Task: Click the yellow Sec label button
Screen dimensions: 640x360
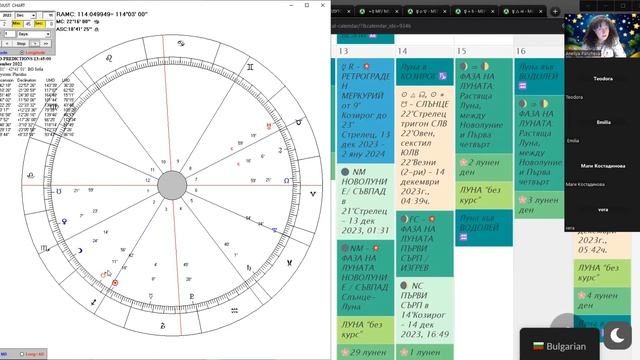Action: point(40,24)
